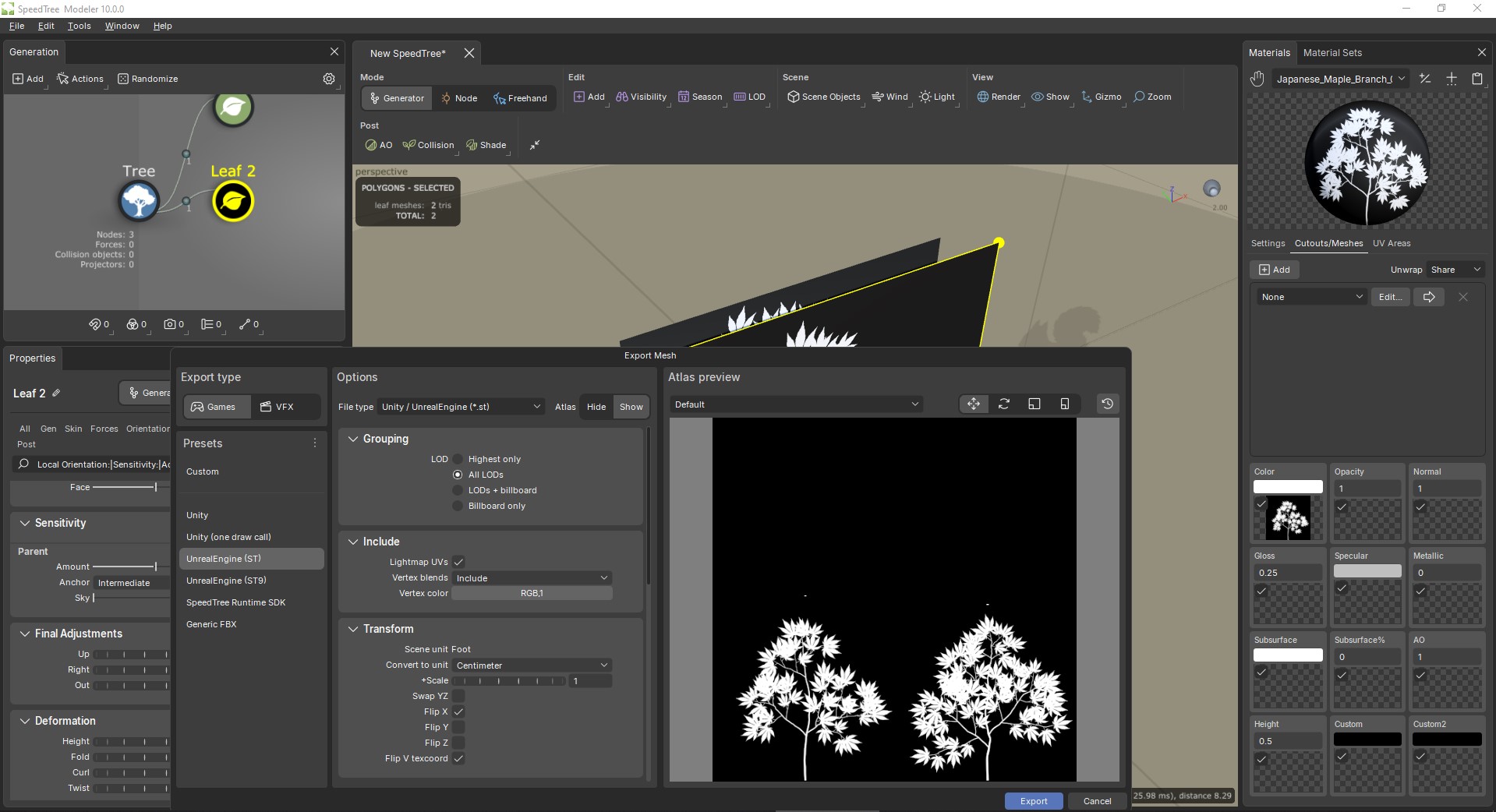Click the Color map white swatch
Screen dimensions: 1496x812
tap(1288, 487)
